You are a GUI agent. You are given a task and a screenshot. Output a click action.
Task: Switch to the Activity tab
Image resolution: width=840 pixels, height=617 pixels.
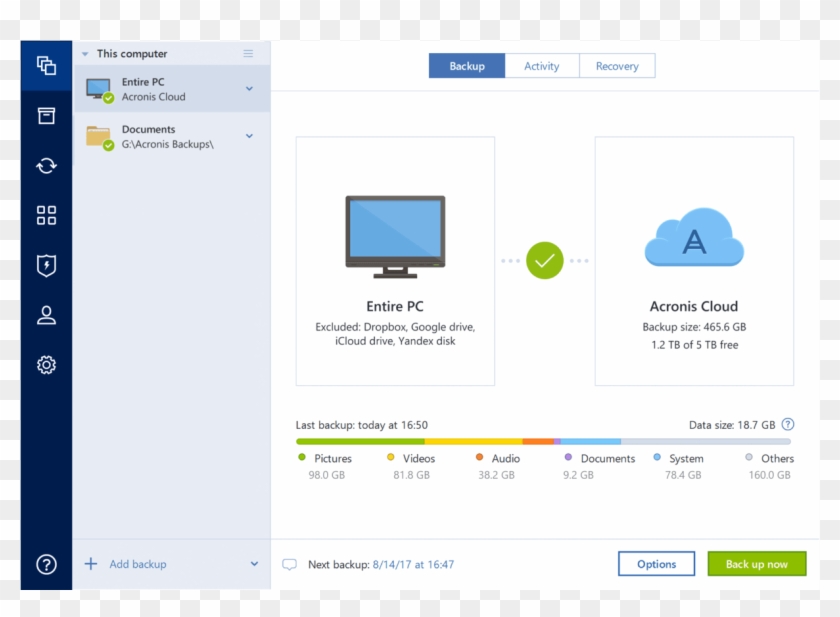(542, 65)
